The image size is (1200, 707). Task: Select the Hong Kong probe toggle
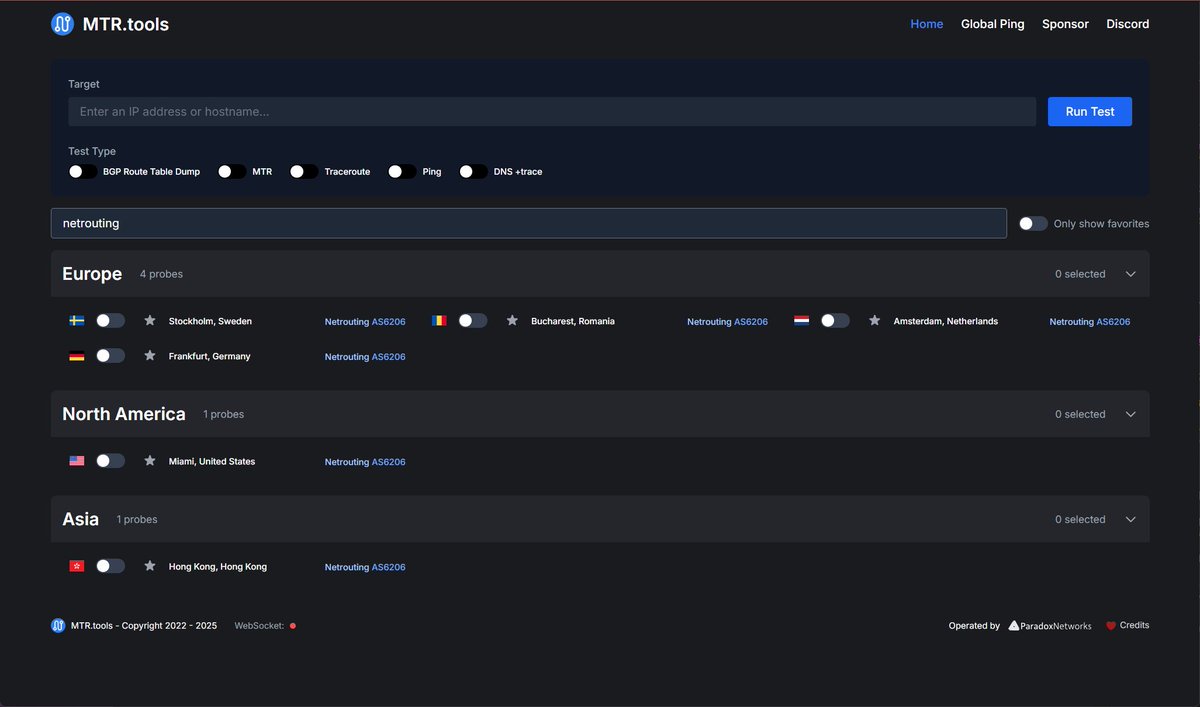coord(110,566)
